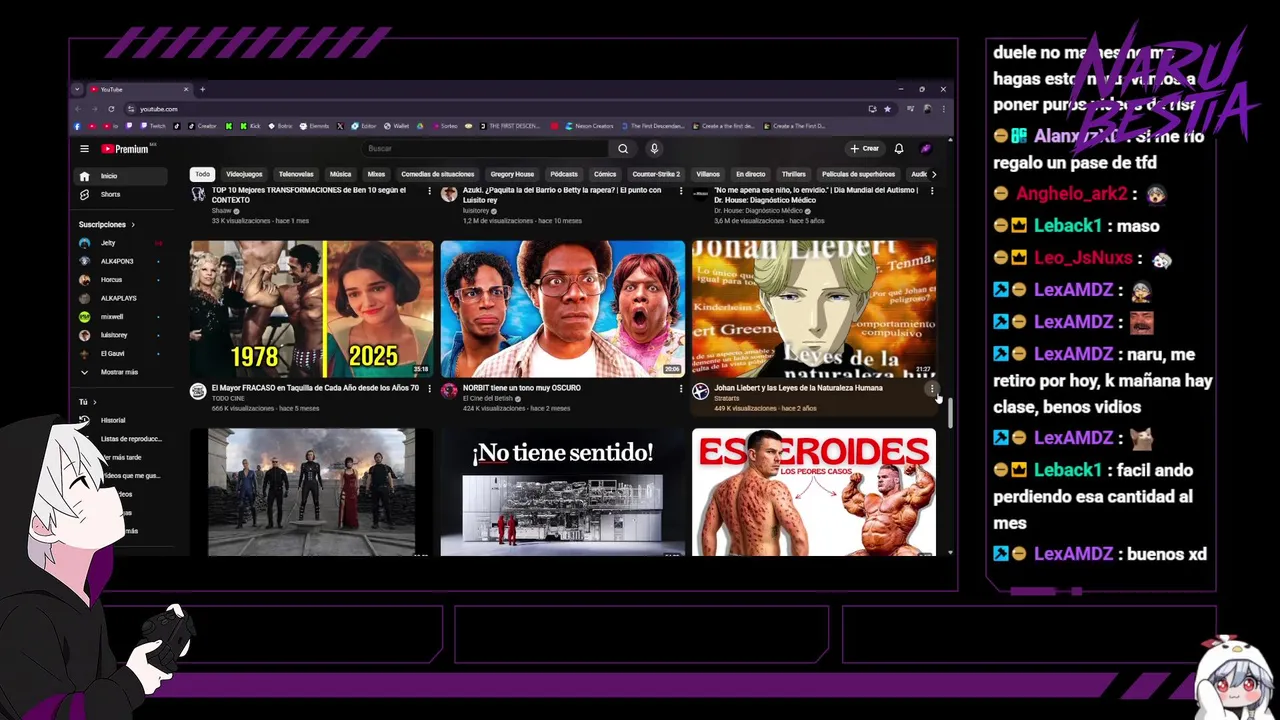Open the Botrix bookmark

pos(279,126)
